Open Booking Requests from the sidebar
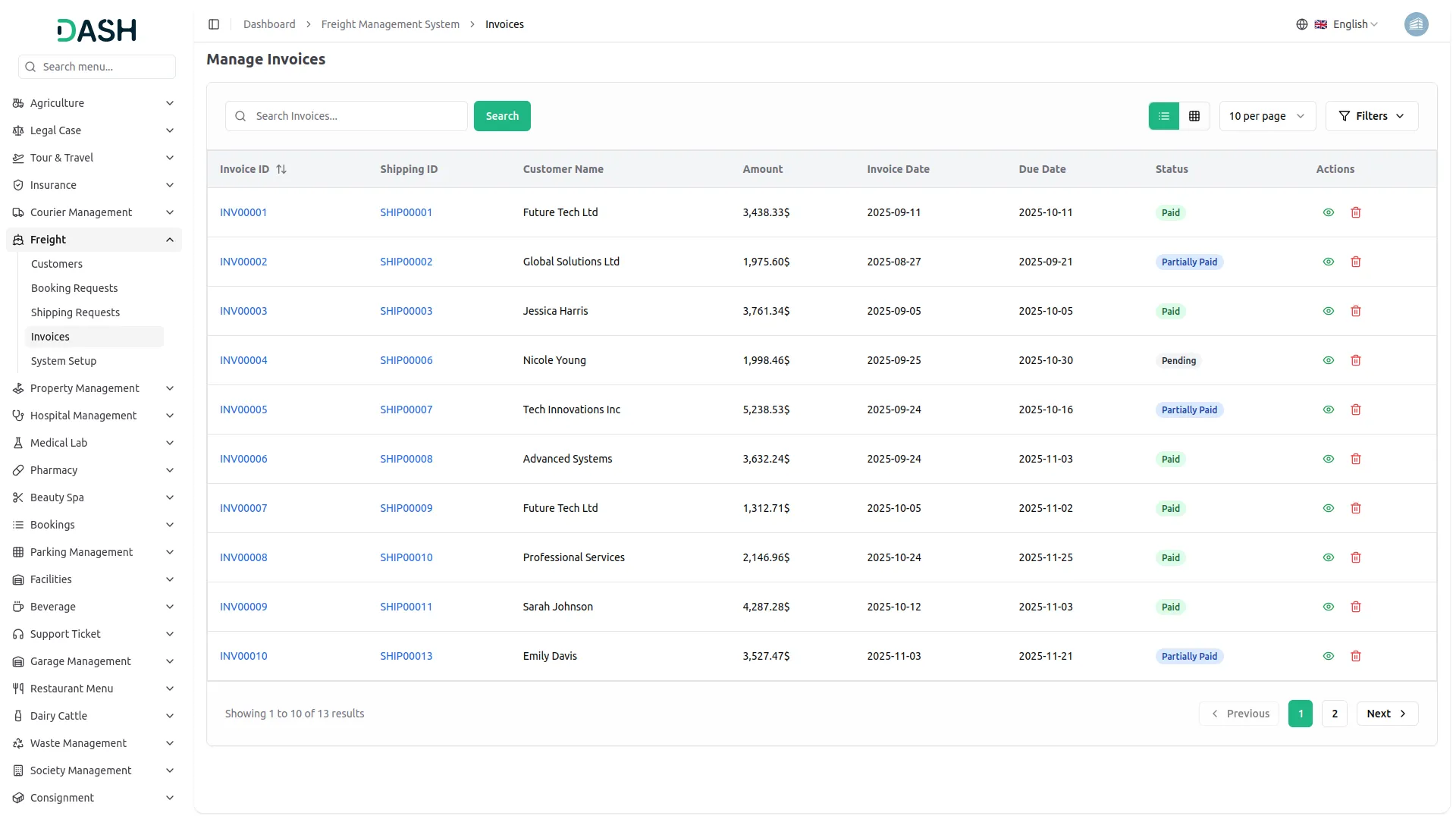The image size is (1456, 819). 74,288
